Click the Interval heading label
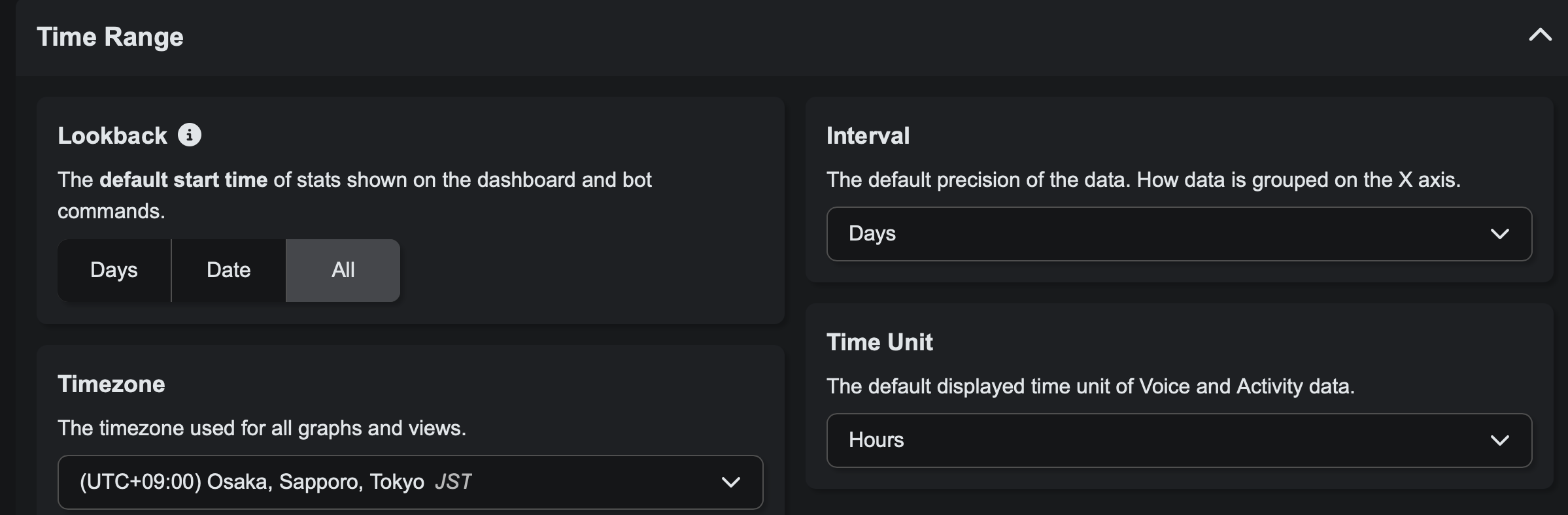Image resolution: width=1568 pixels, height=515 pixels. (x=868, y=136)
